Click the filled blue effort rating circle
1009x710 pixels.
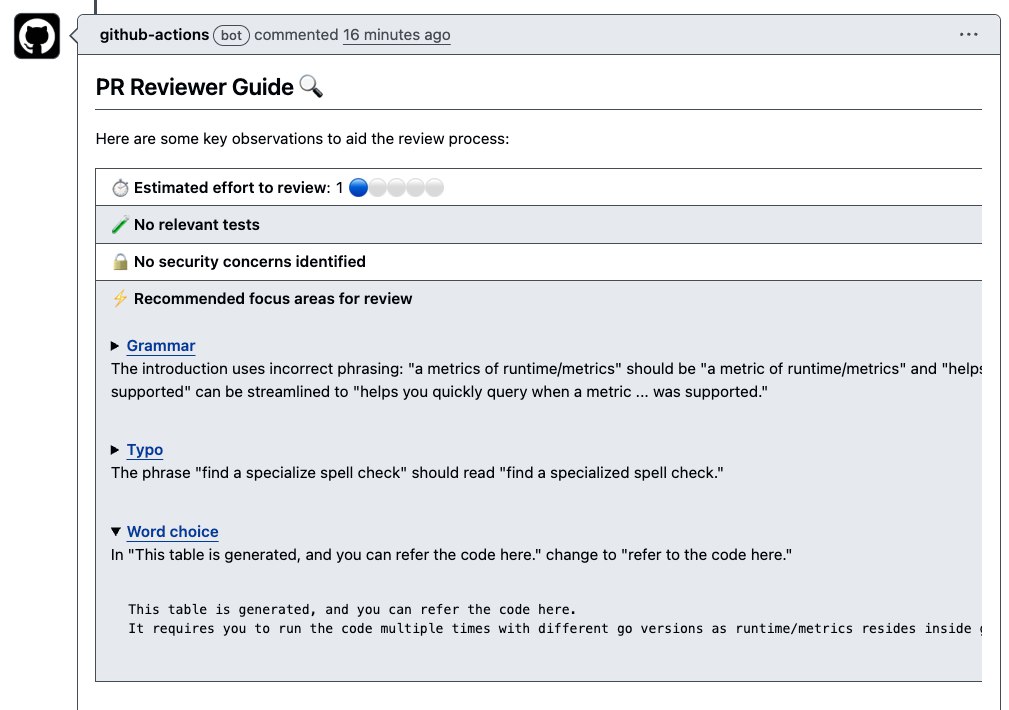click(x=359, y=187)
